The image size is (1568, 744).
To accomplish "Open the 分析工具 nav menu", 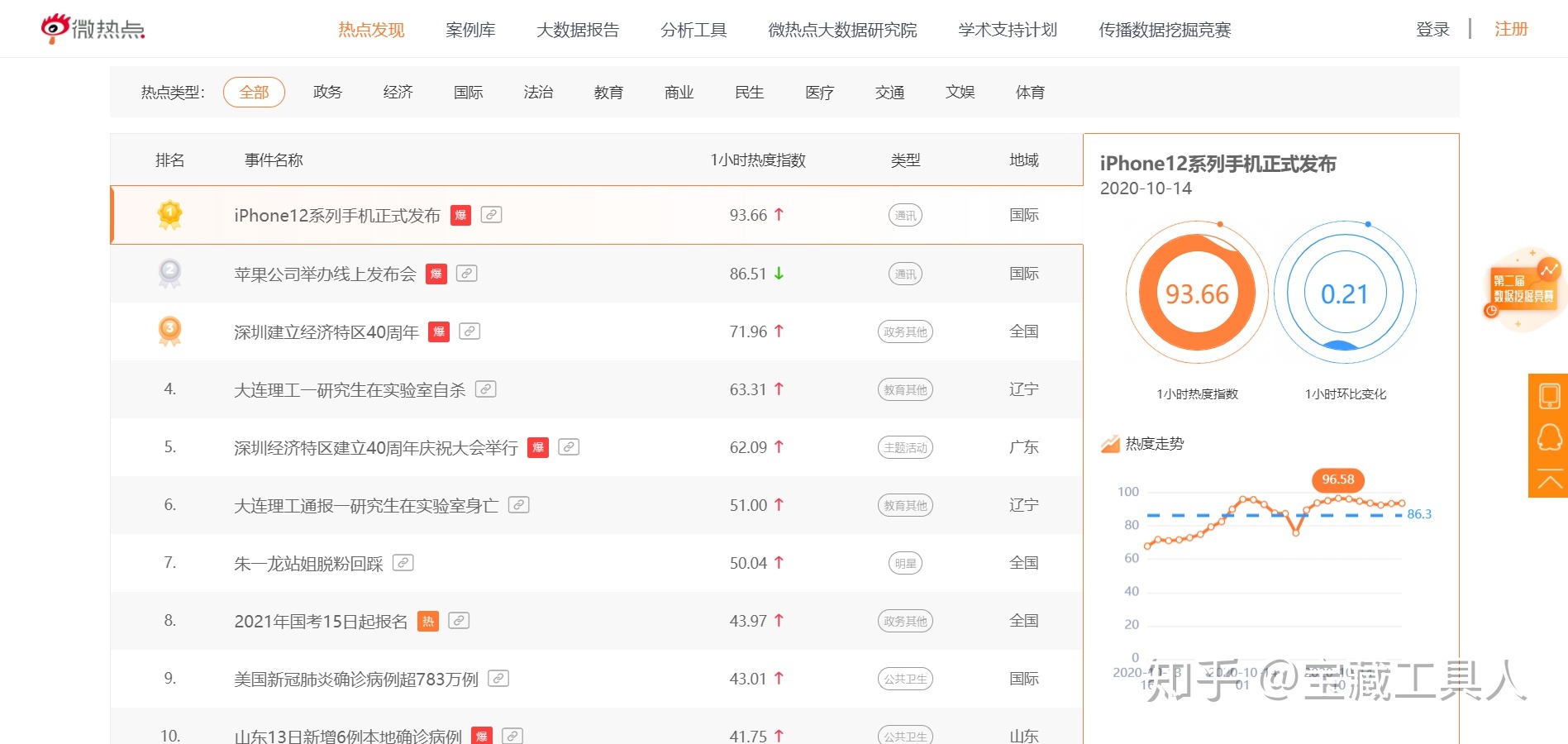I will 693,31.
